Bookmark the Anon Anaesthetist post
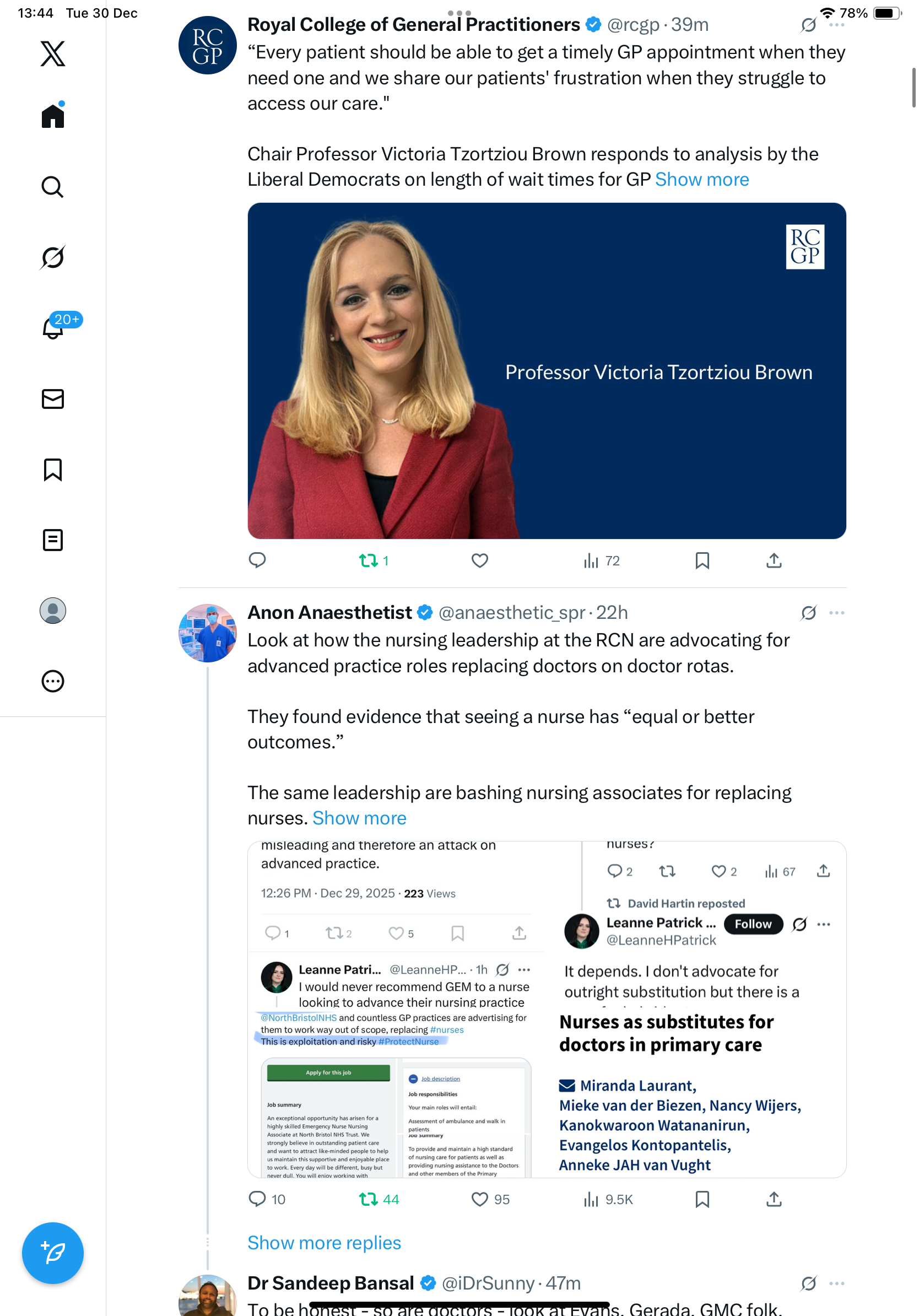 (702, 1199)
